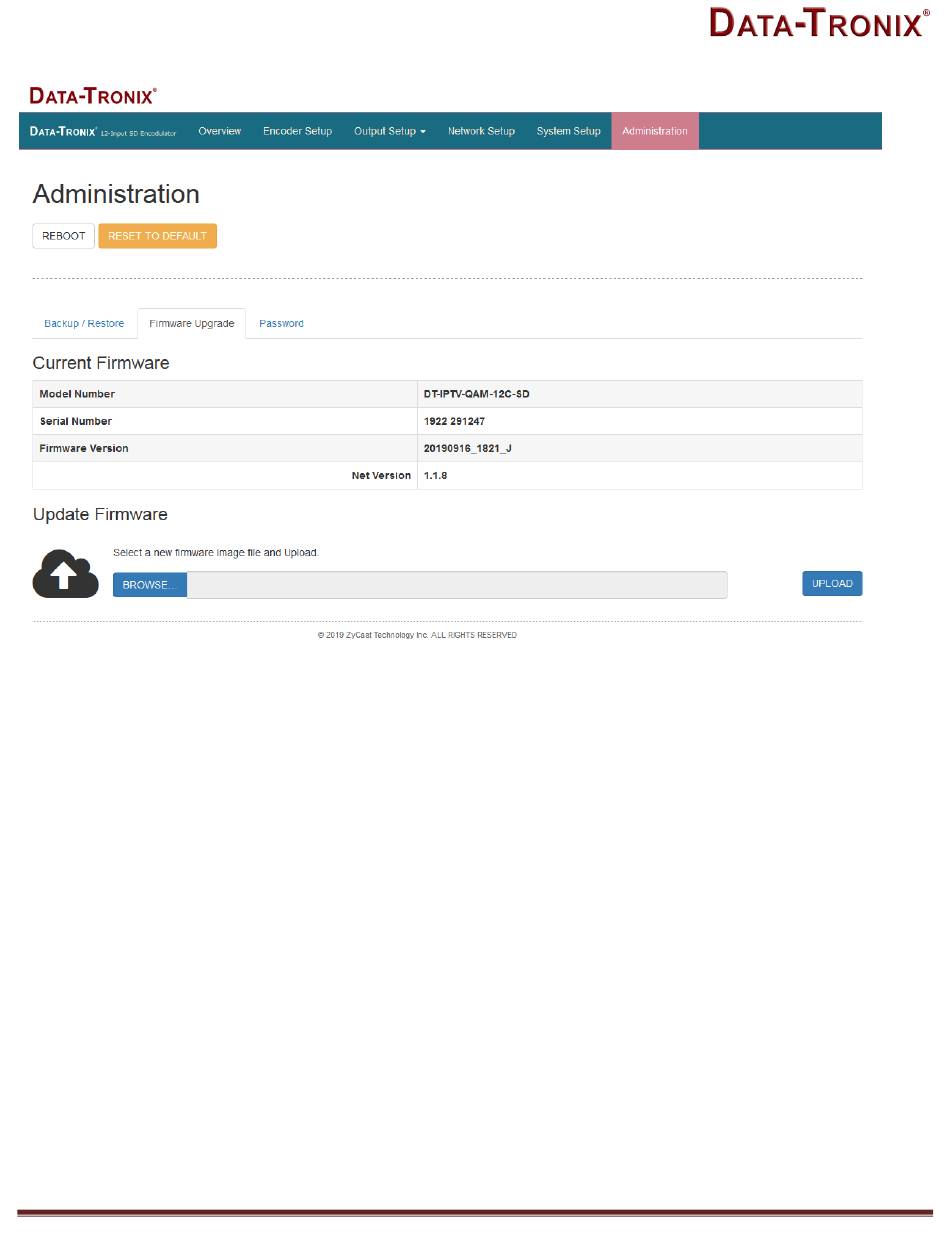Click the cloud upload icon
950x1254 pixels.
pyautogui.click(x=65, y=574)
